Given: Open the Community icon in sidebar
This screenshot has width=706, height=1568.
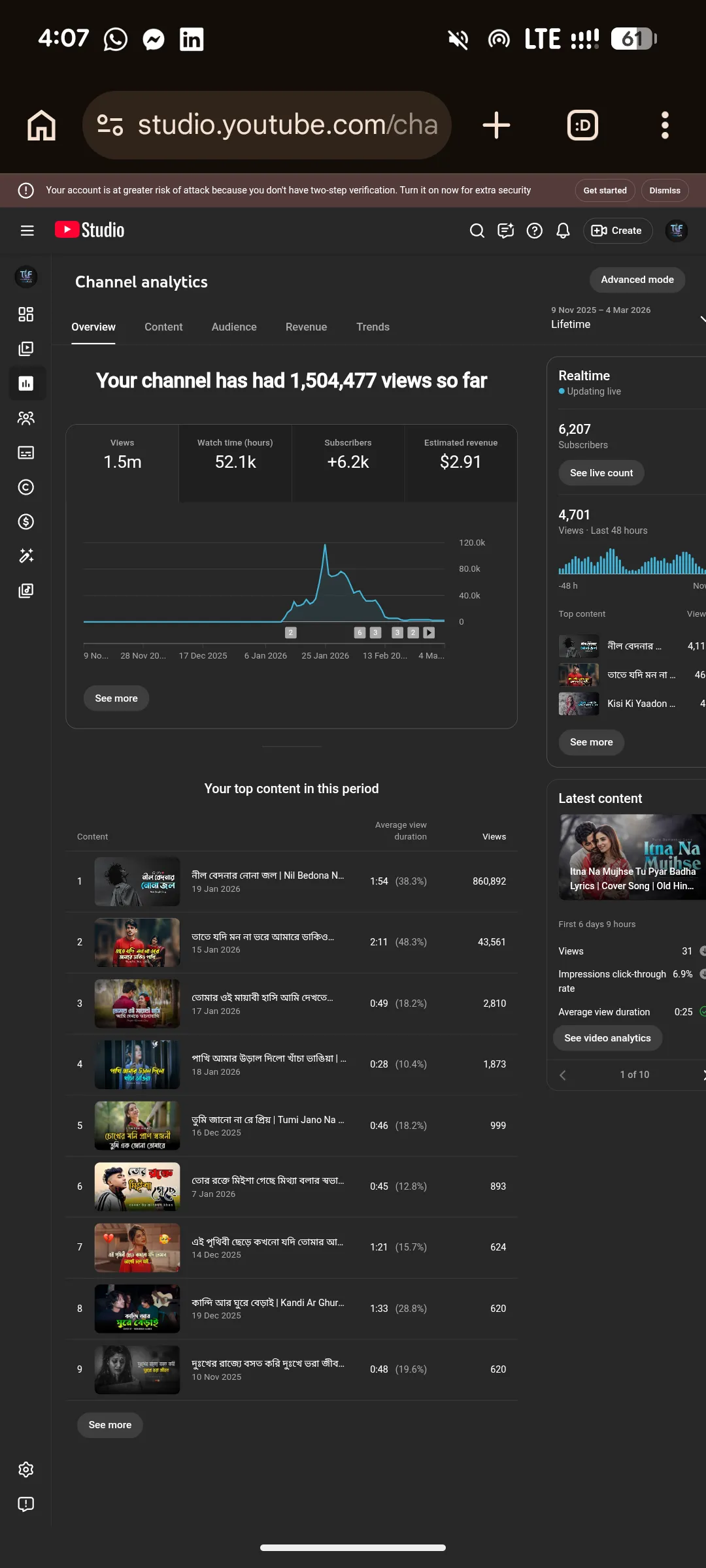Looking at the screenshot, I should (x=25, y=418).
